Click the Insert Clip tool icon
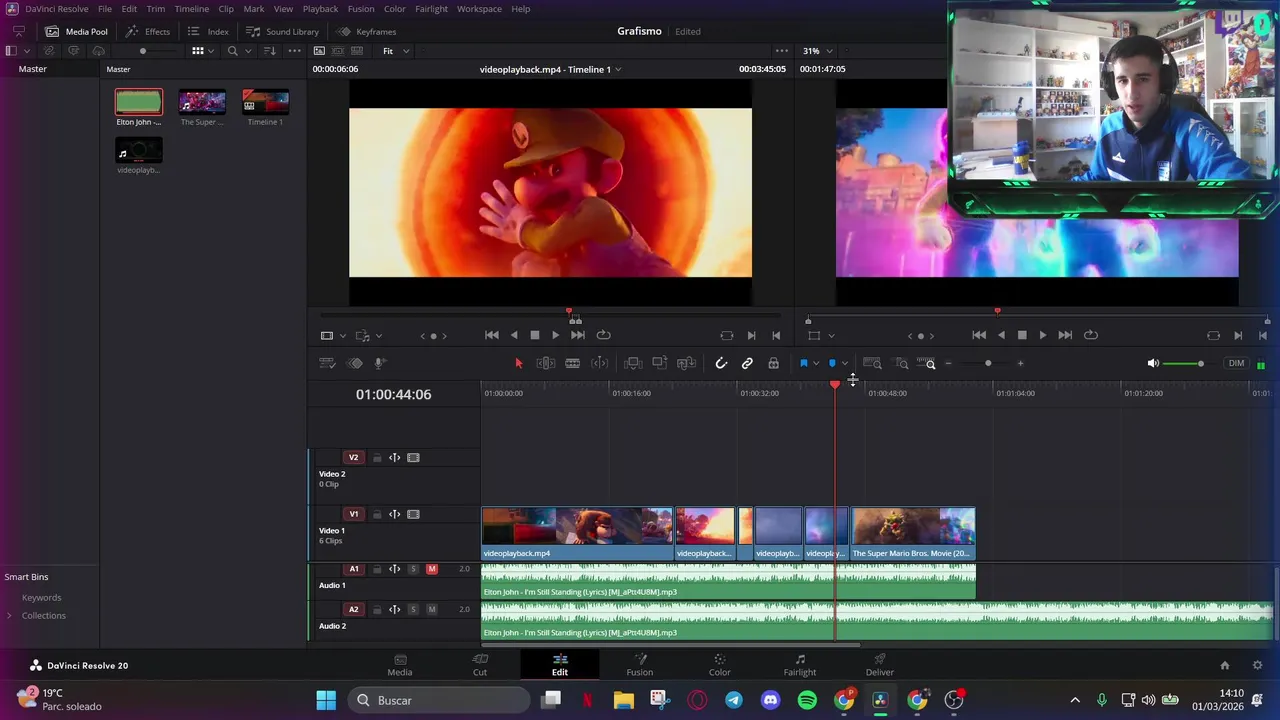The width and height of the screenshot is (1280, 720). click(633, 363)
